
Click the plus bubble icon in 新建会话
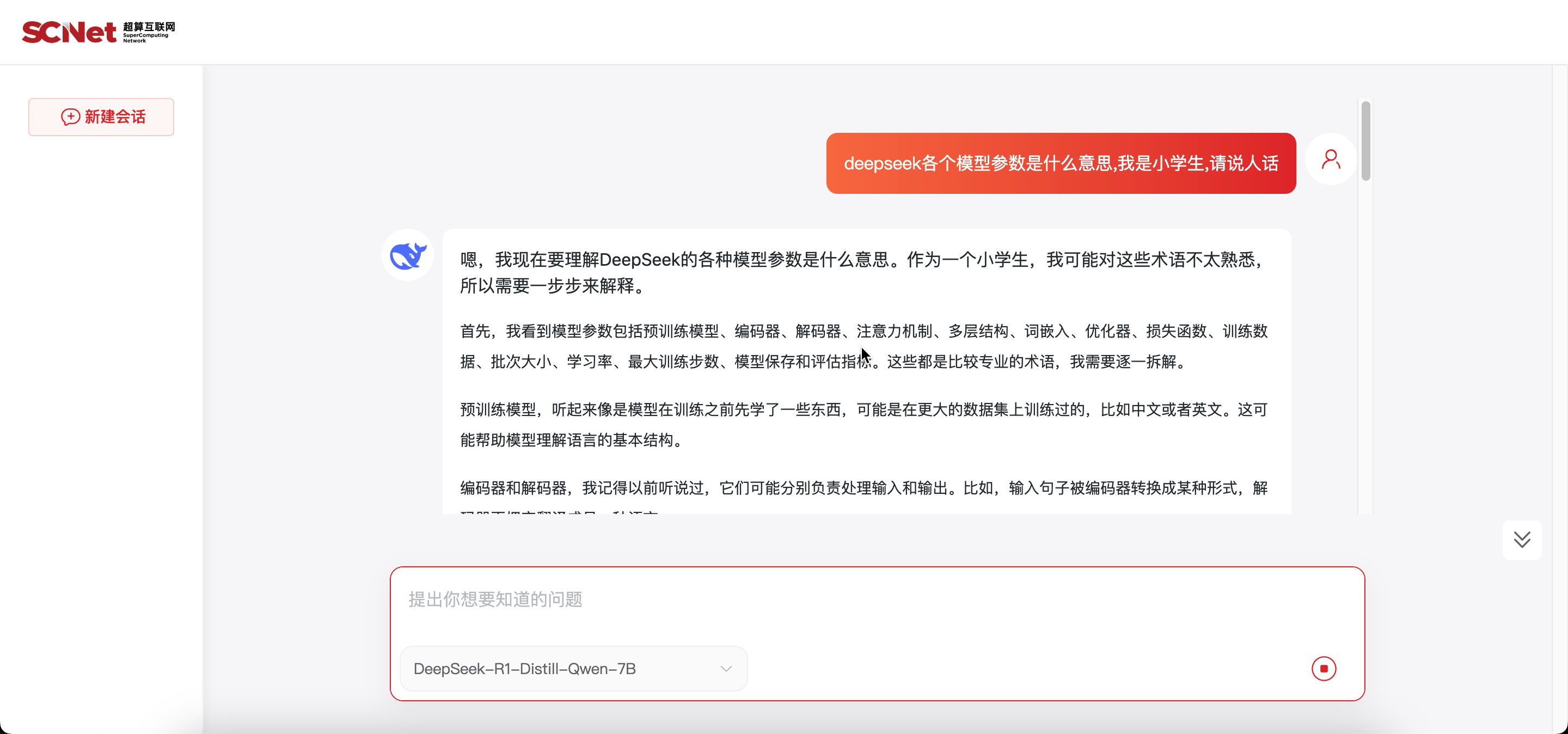coord(70,117)
